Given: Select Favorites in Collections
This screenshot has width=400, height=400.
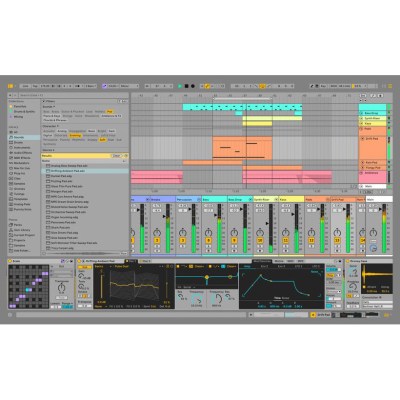Looking at the screenshot, I should click(x=20, y=106).
